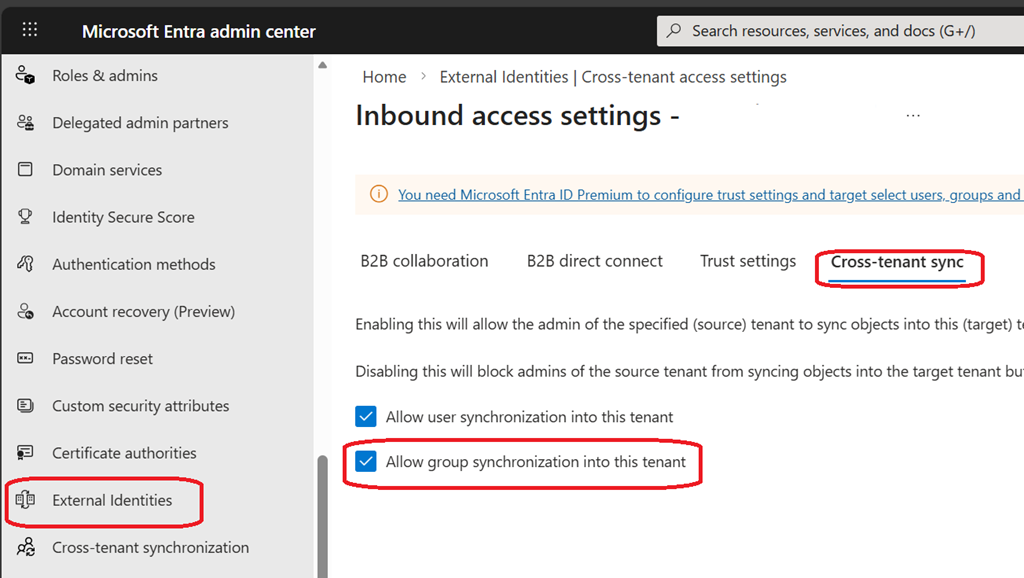Click the Cross-tenant synchronization icon
The image size is (1024, 578).
[26, 547]
